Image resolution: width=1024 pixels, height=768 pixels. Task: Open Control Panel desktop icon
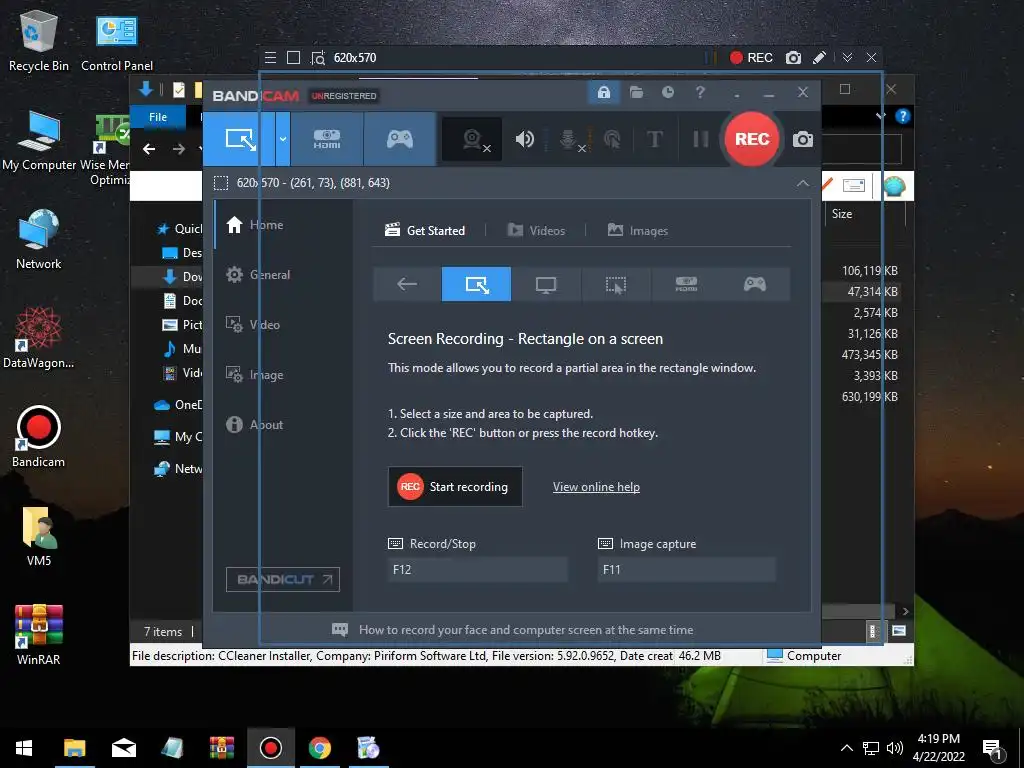point(117,42)
